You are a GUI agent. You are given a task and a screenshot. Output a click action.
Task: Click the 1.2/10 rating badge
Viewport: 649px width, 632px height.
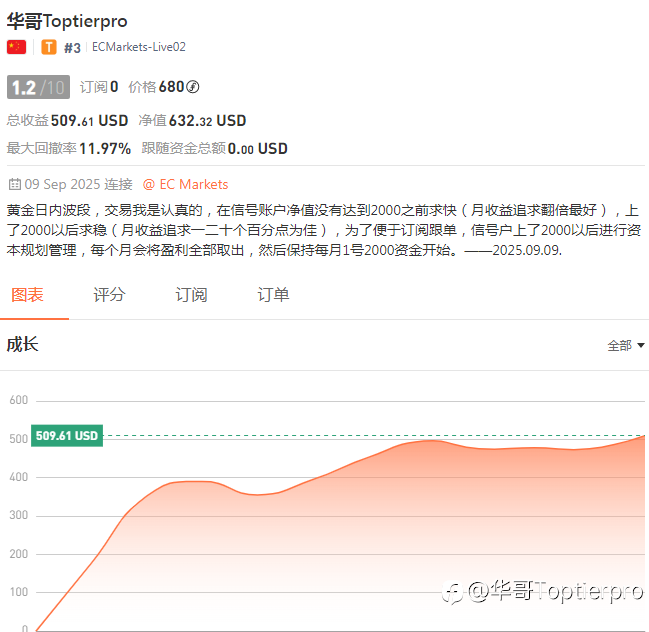point(38,87)
